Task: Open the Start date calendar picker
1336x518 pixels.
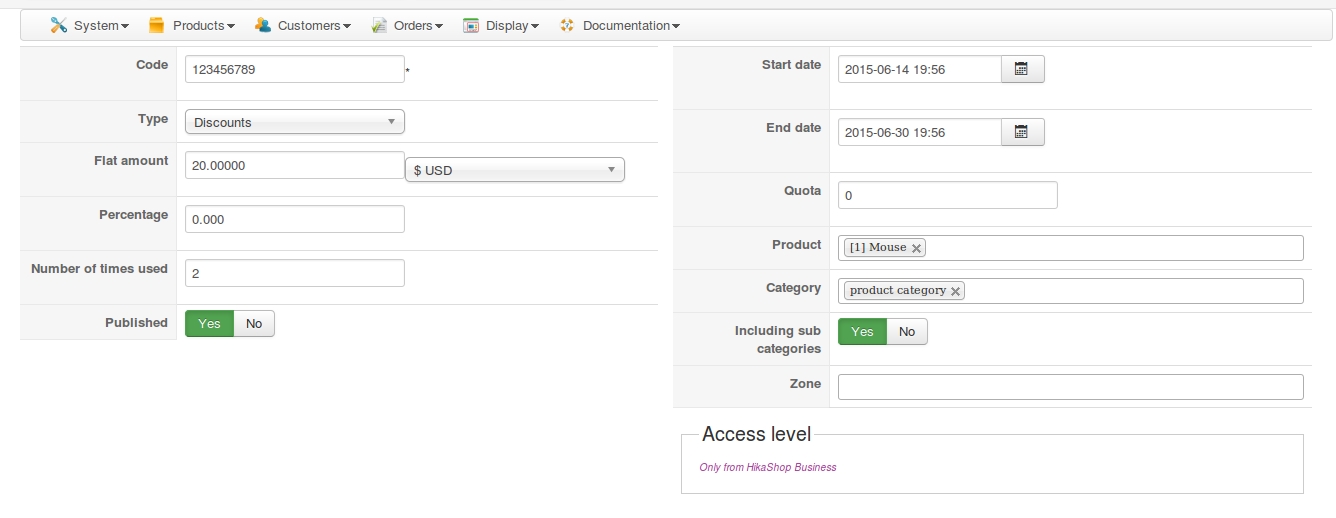Action: (x=1022, y=69)
